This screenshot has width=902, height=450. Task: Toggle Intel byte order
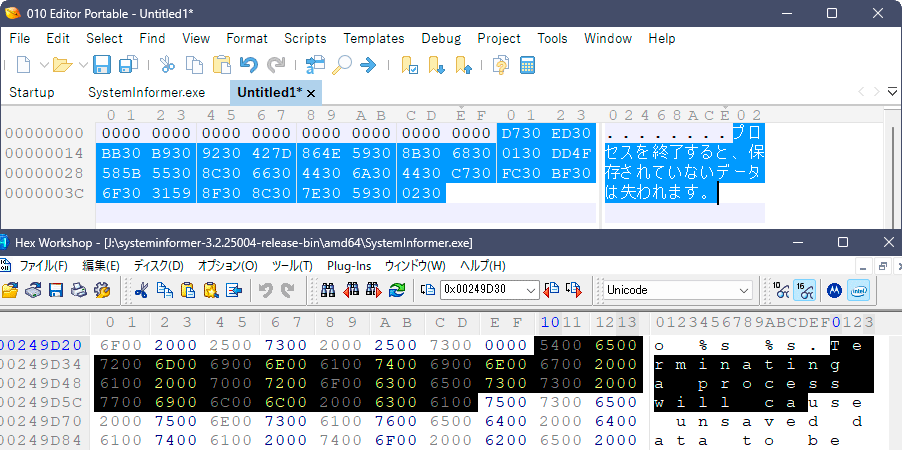pos(858,290)
